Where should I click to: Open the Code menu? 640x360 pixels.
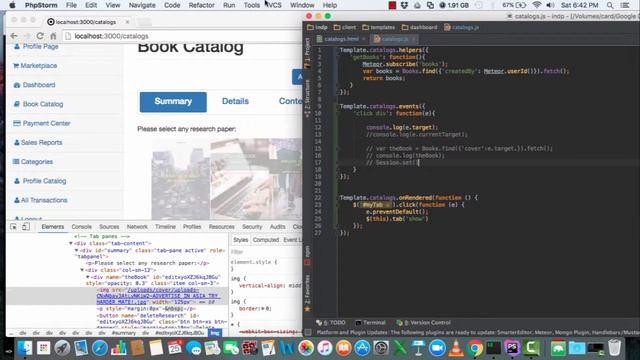172,5
